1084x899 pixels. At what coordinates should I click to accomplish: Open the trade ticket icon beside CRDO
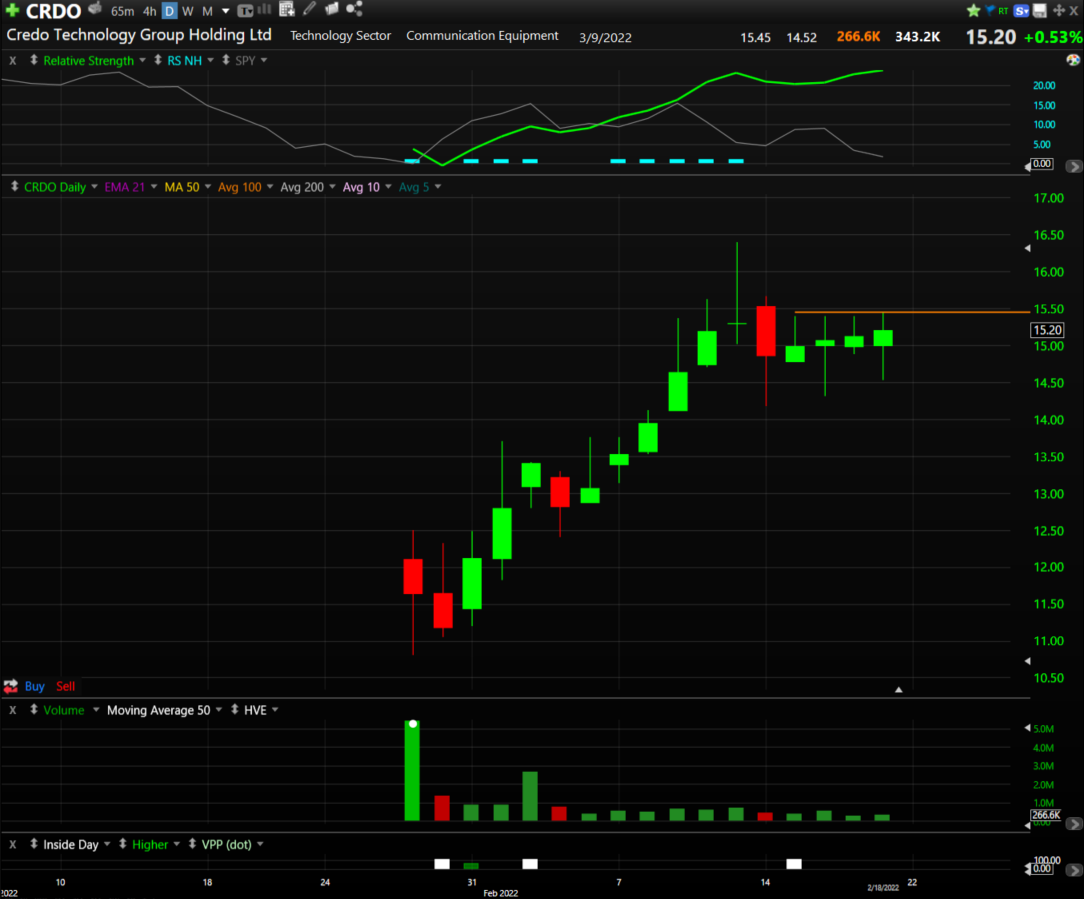pos(95,9)
